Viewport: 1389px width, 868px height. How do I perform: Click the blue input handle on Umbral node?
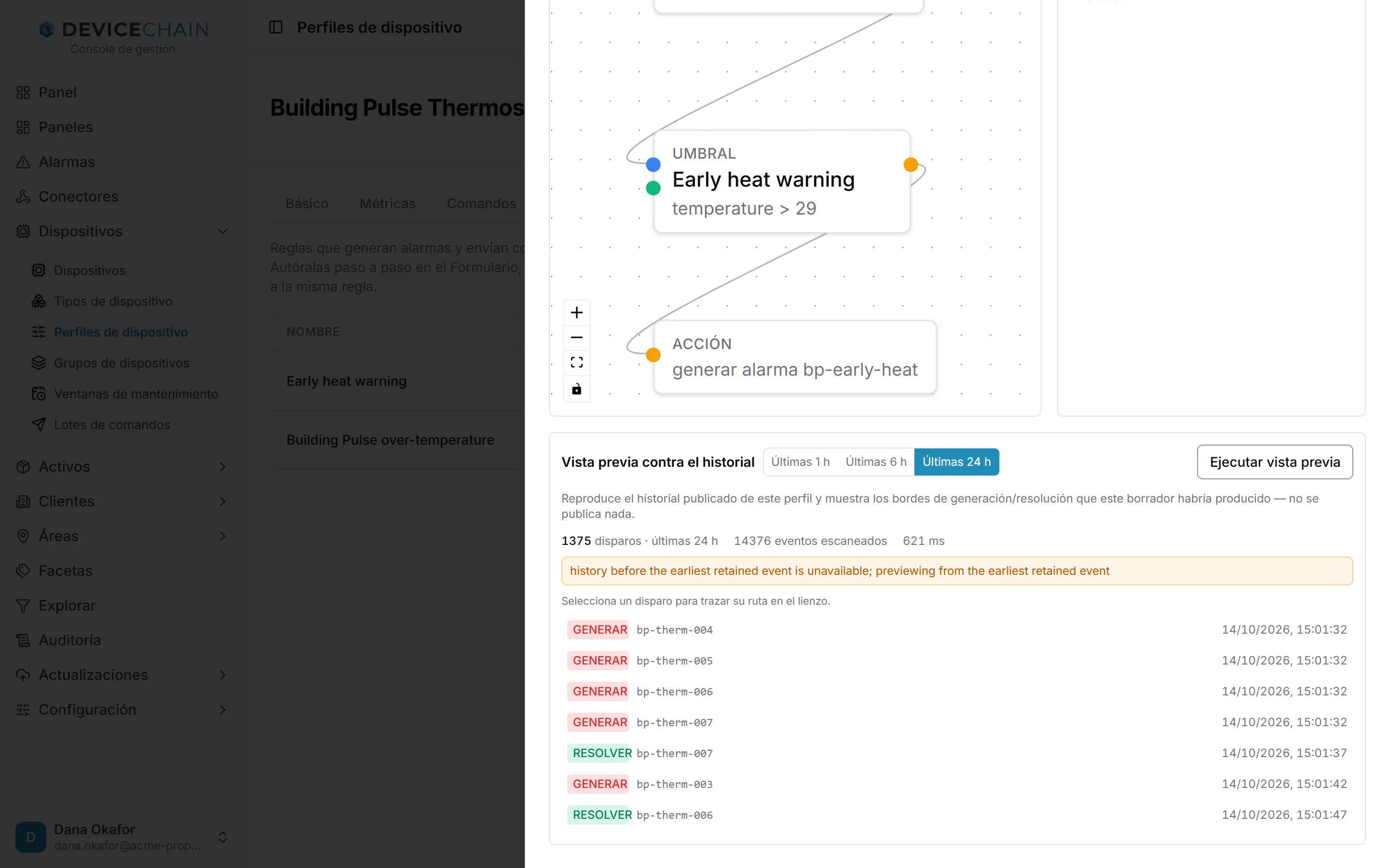tap(653, 165)
